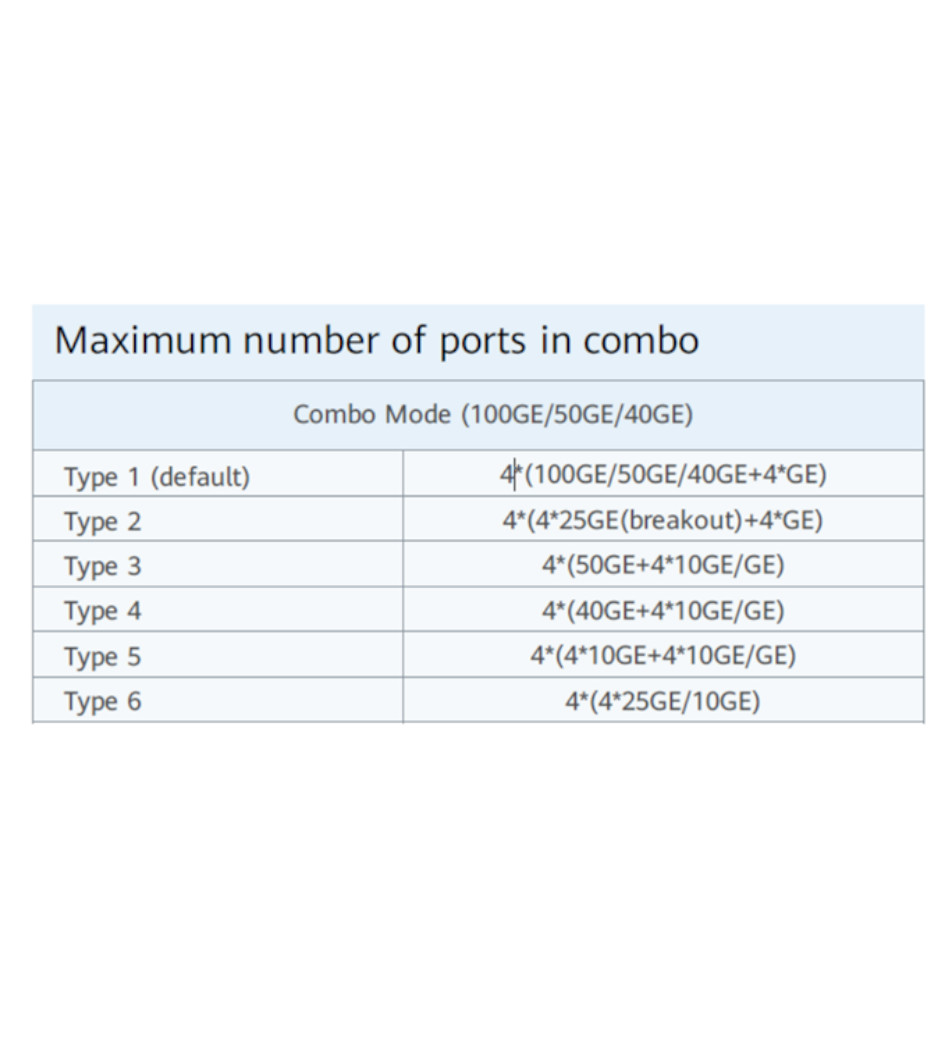Click '(100GE/50GE/40GE)' in the header row

tap(576, 414)
